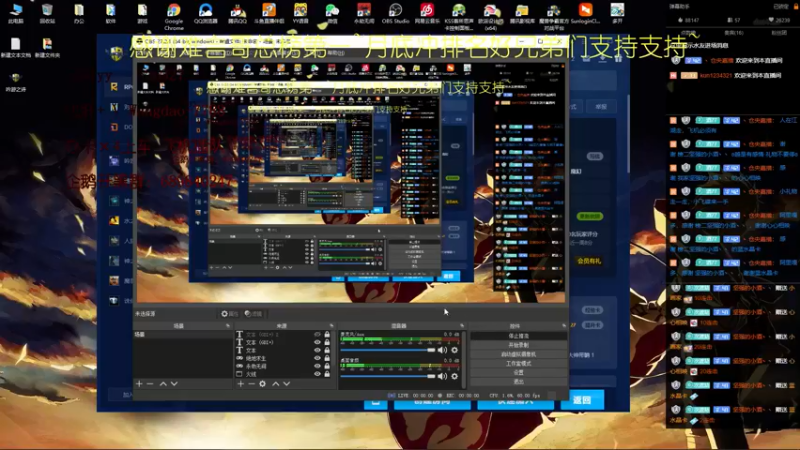Add a new source with plus icon
Screen dimensions: 800x450
240,383
